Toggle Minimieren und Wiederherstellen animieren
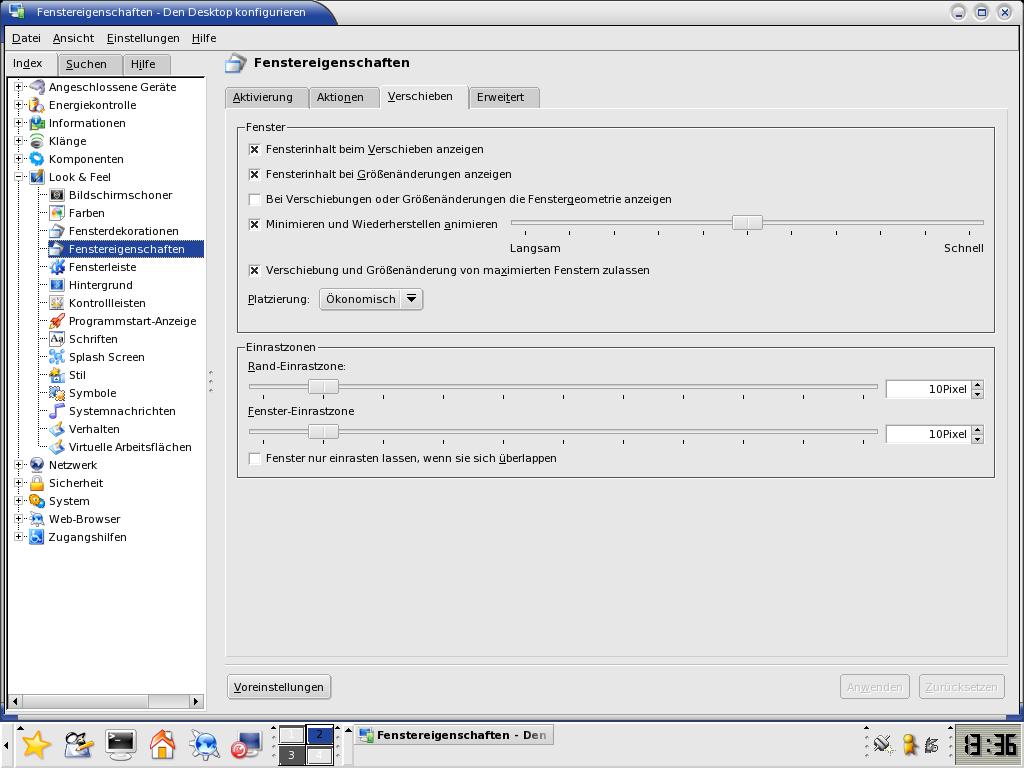1024x768 pixels. (255, 224)
